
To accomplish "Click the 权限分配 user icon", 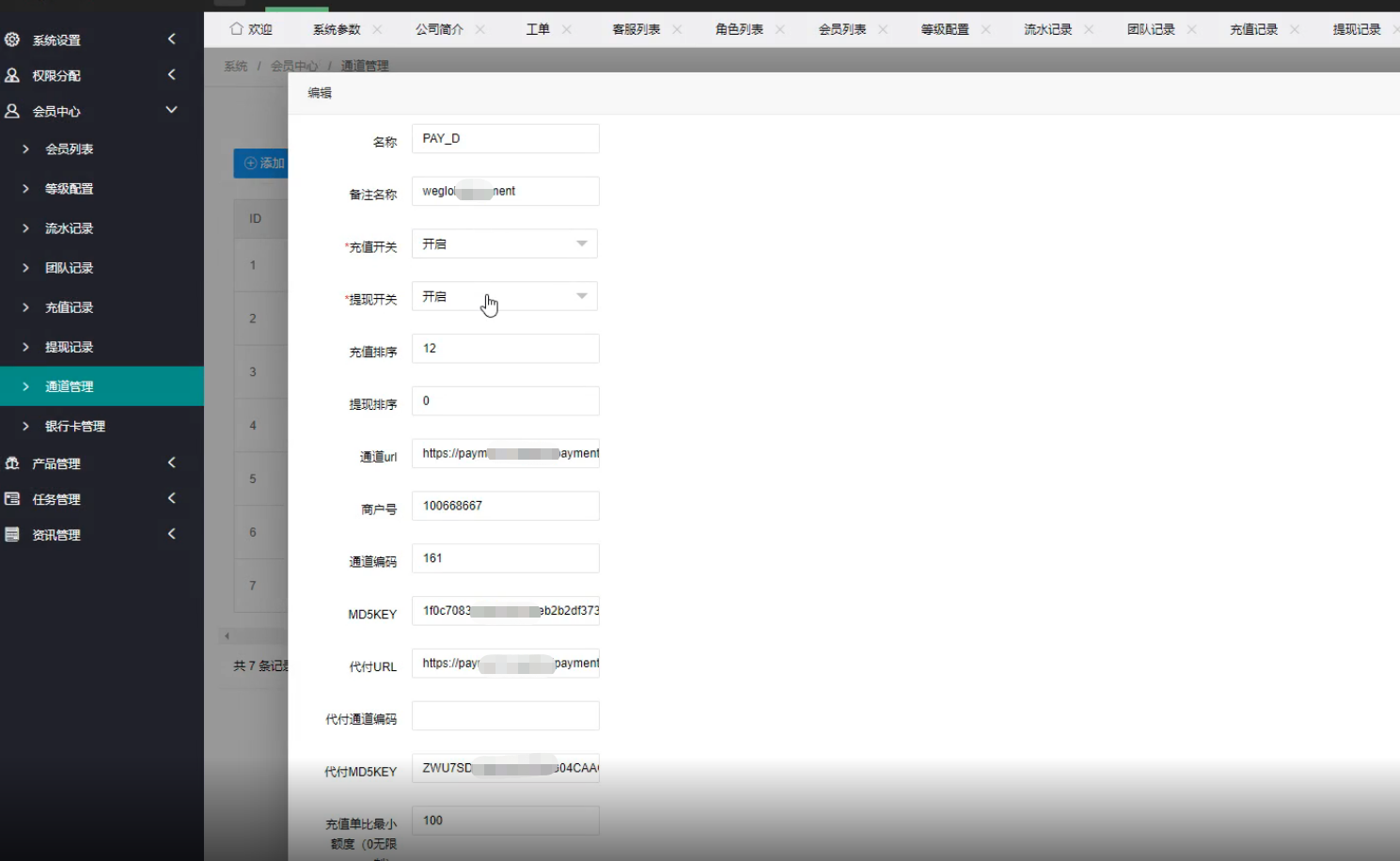I will [12, 75].
